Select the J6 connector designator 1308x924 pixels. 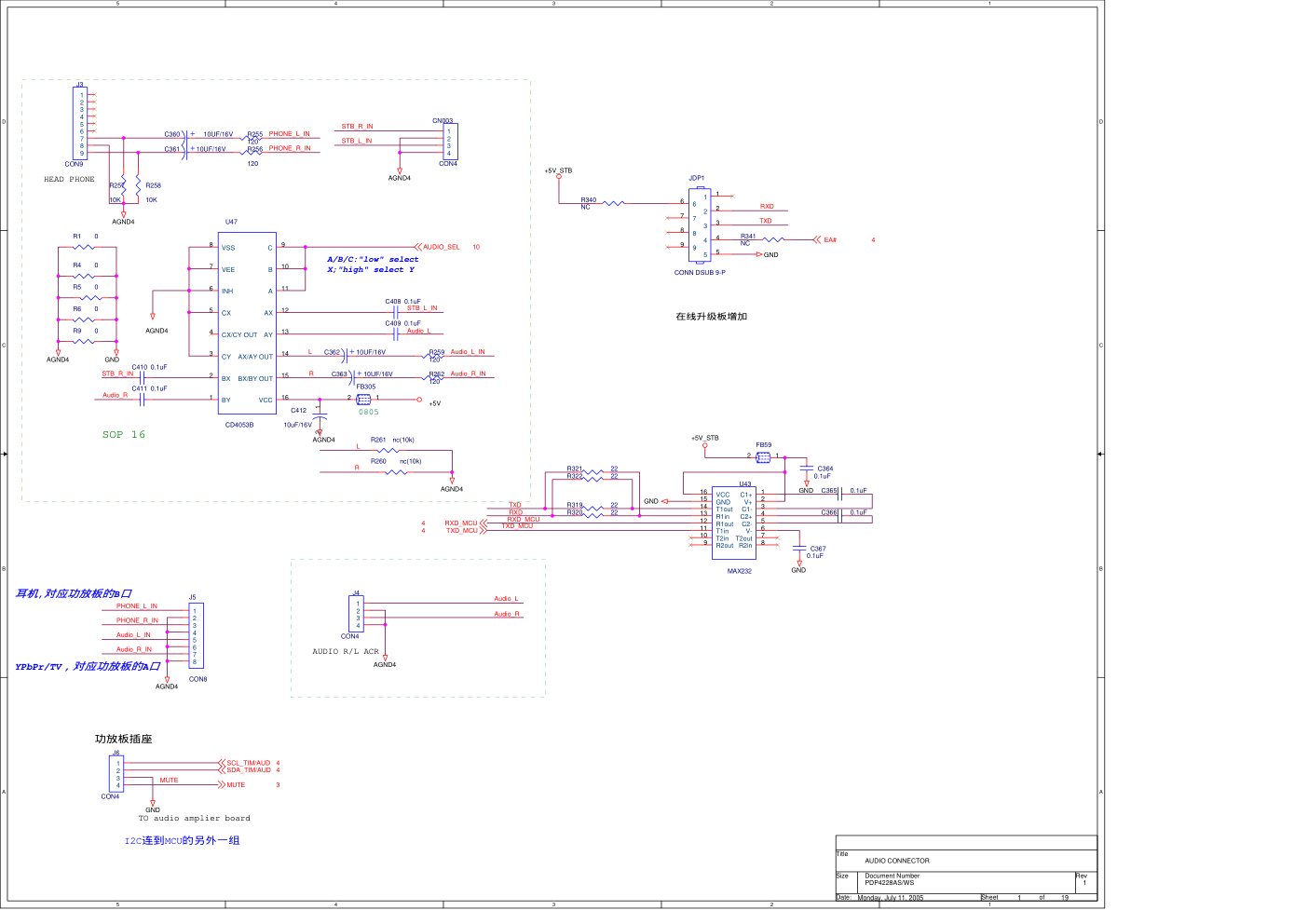point(116,753)
